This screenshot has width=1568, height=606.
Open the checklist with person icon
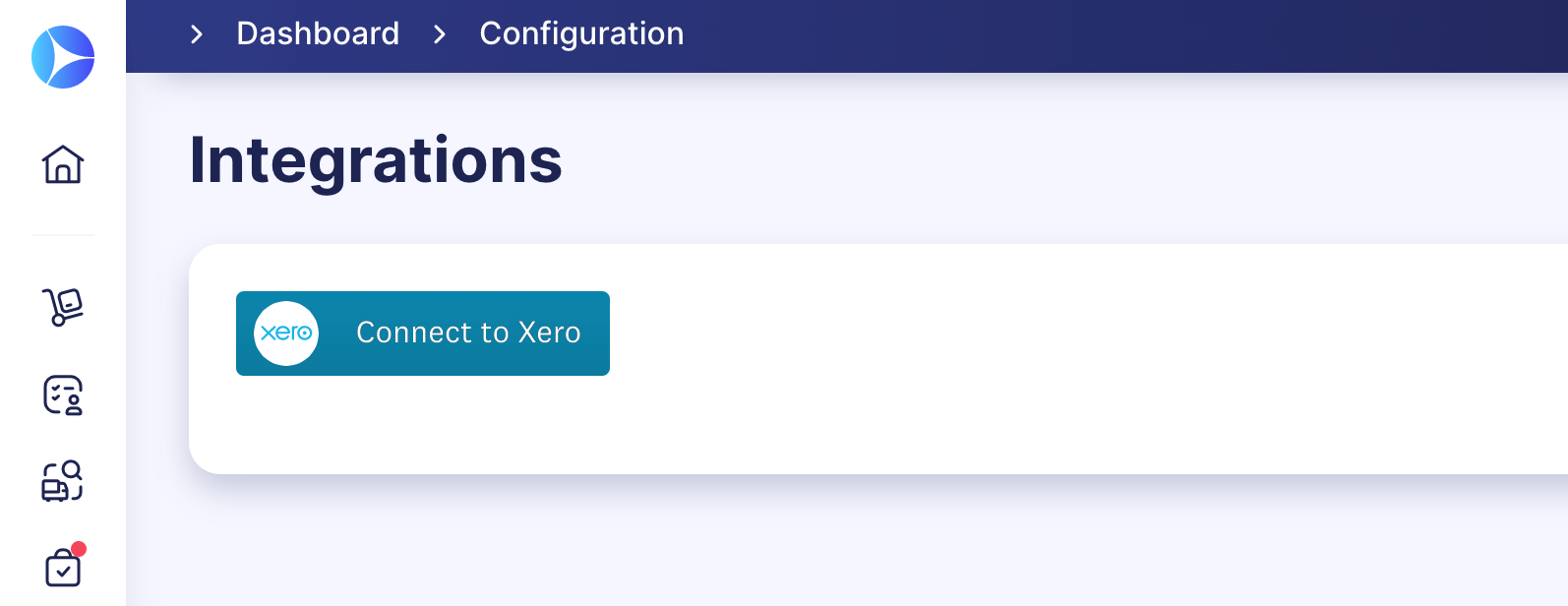coord(63,395)
